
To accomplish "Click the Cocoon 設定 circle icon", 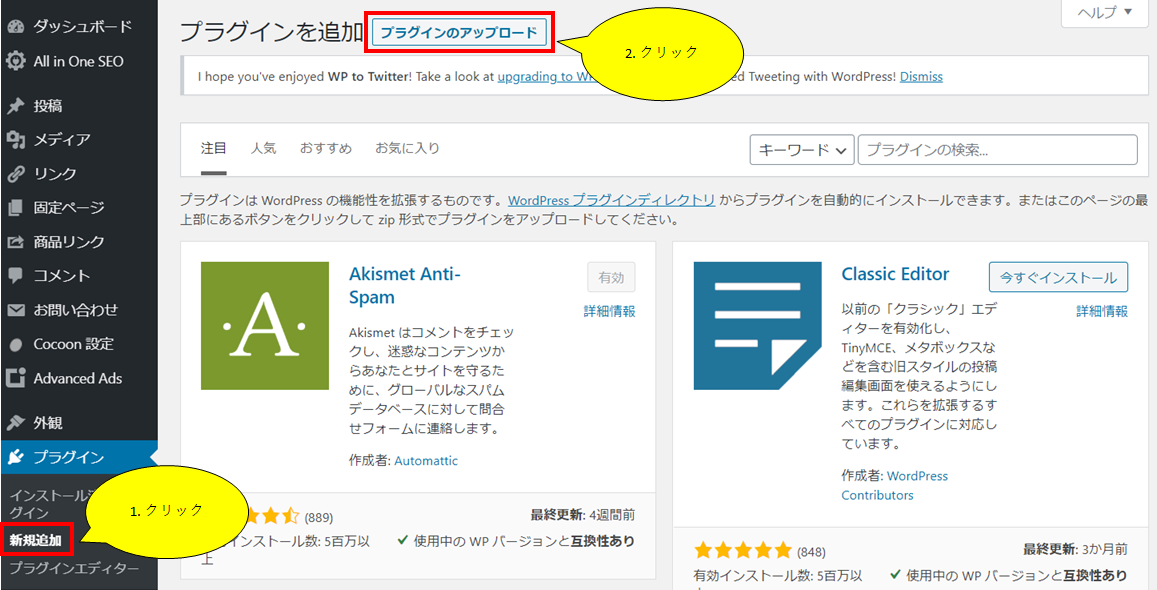I will tap(15, 344).
